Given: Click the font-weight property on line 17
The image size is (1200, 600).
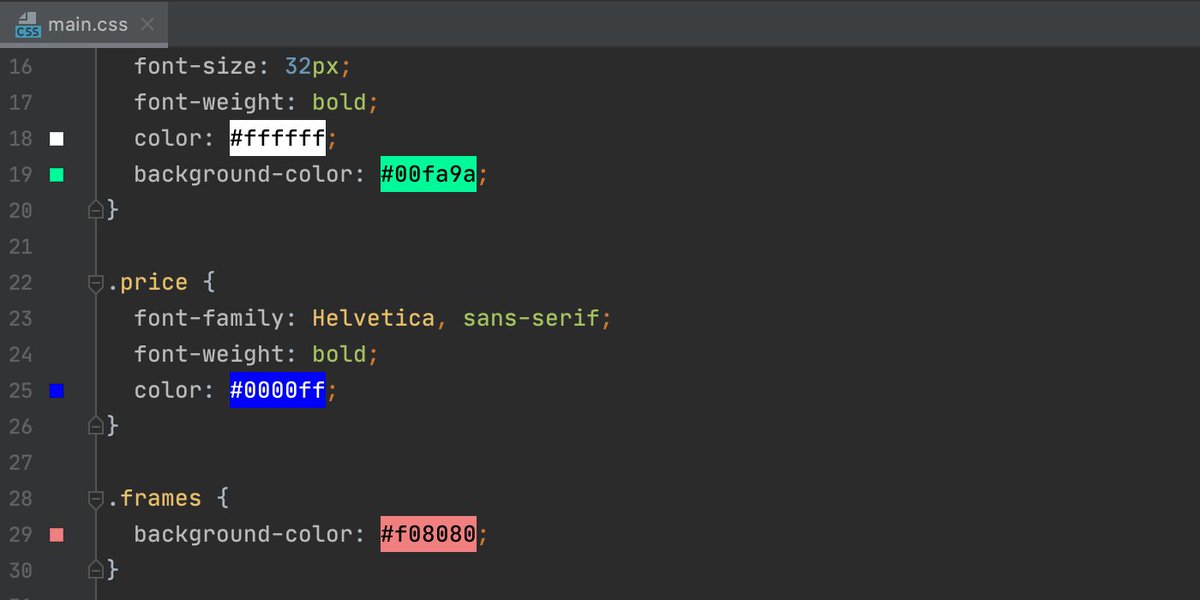Looking at the screenshot, I should pos(209,102).
